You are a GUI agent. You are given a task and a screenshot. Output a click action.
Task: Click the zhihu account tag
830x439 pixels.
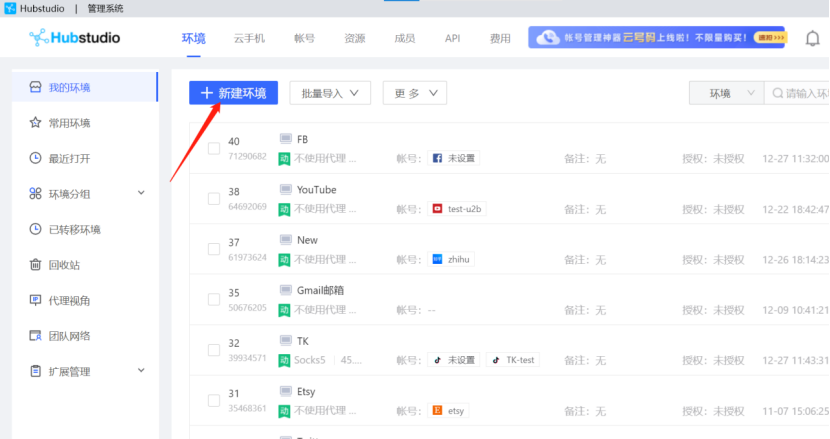point(451,259)
